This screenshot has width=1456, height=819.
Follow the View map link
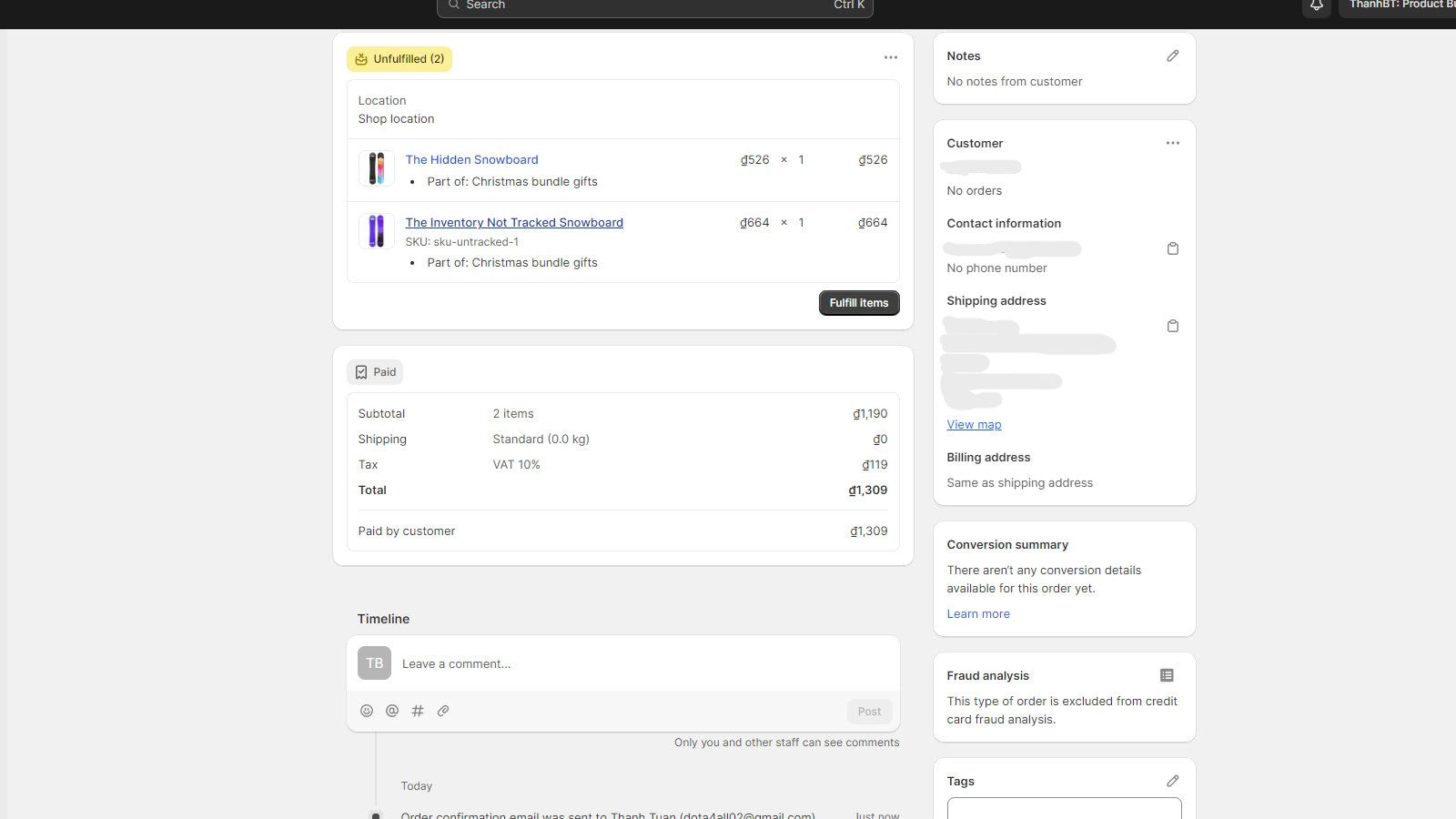tap(974, 424)
